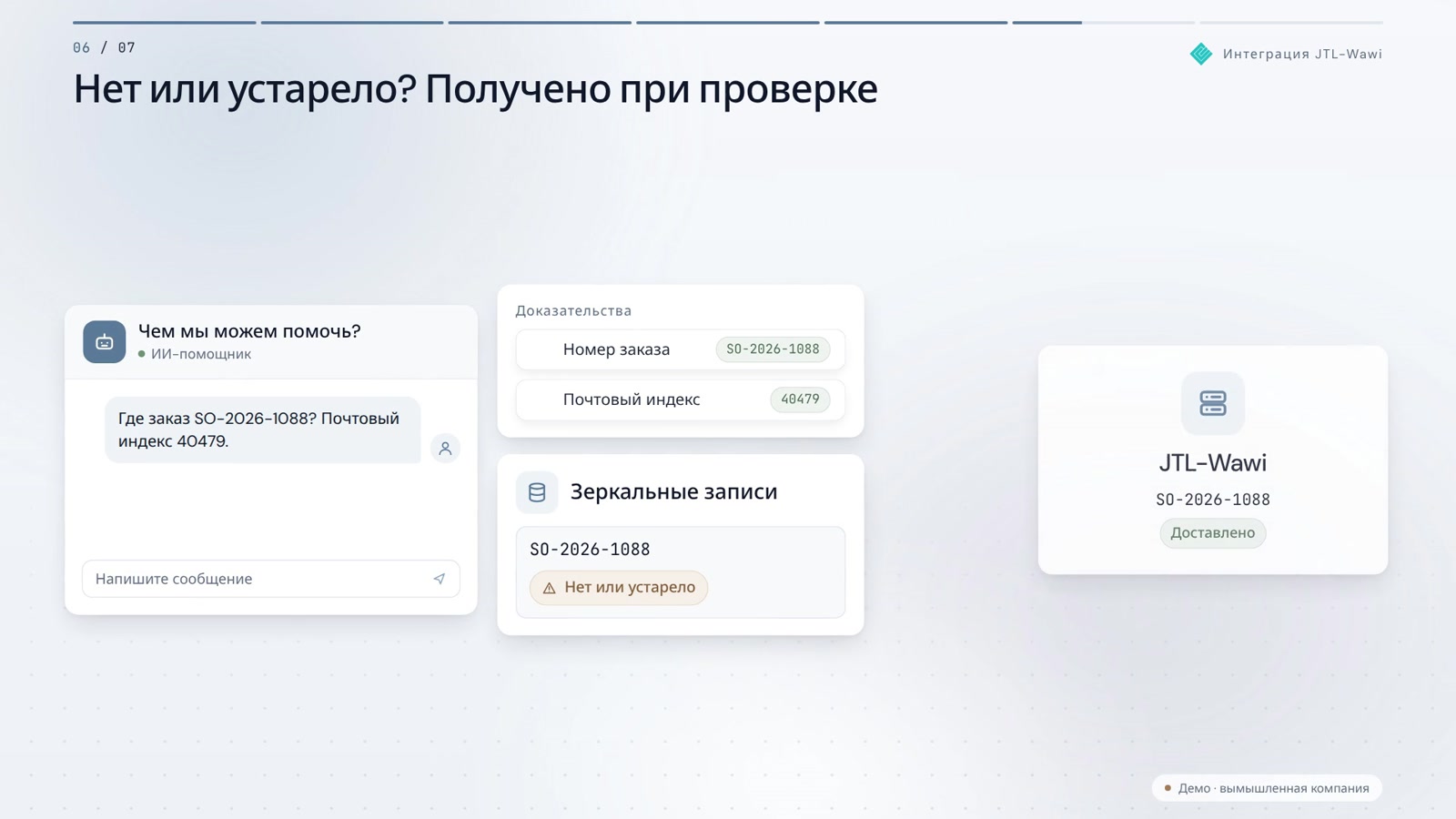Click SO-2026-1088 in the mirror record

point(590,550)
